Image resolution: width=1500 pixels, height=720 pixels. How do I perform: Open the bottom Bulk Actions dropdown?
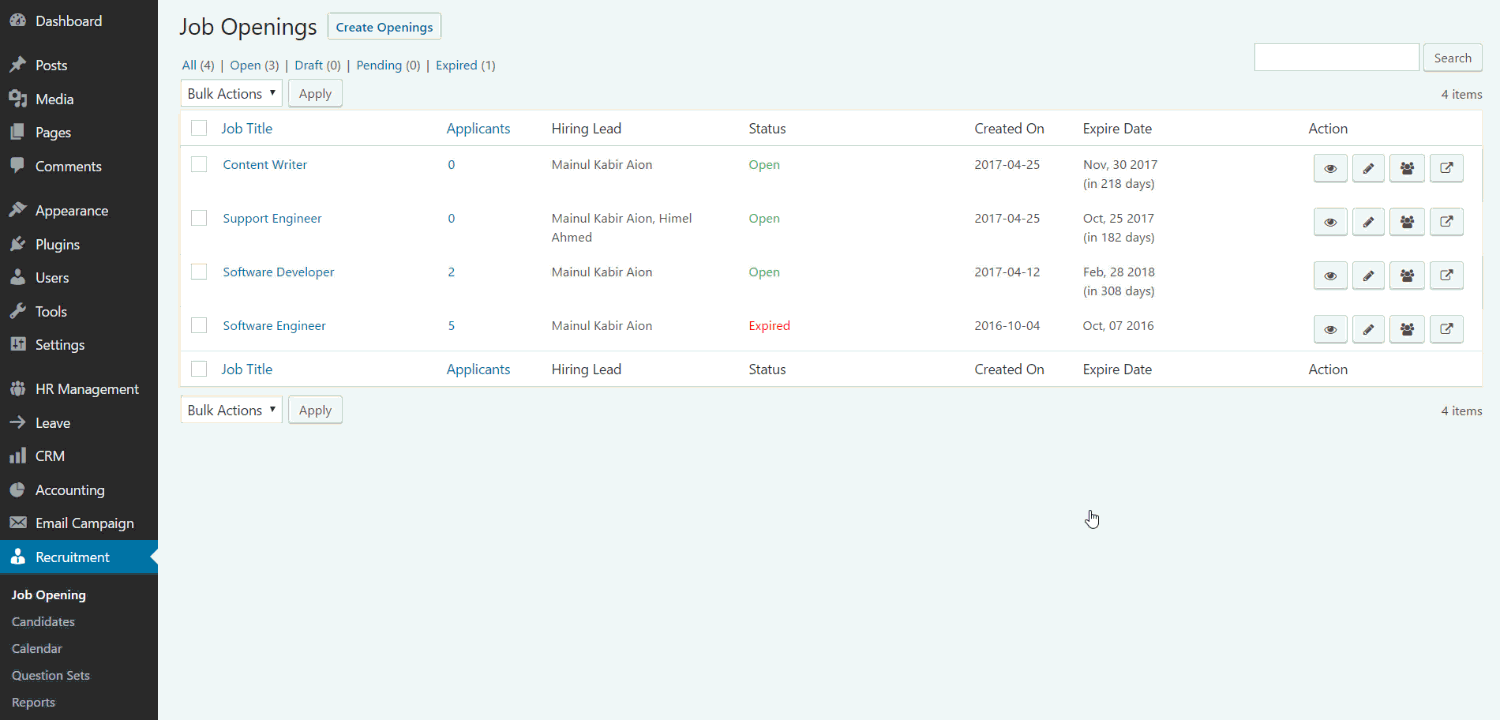point(231,409)
